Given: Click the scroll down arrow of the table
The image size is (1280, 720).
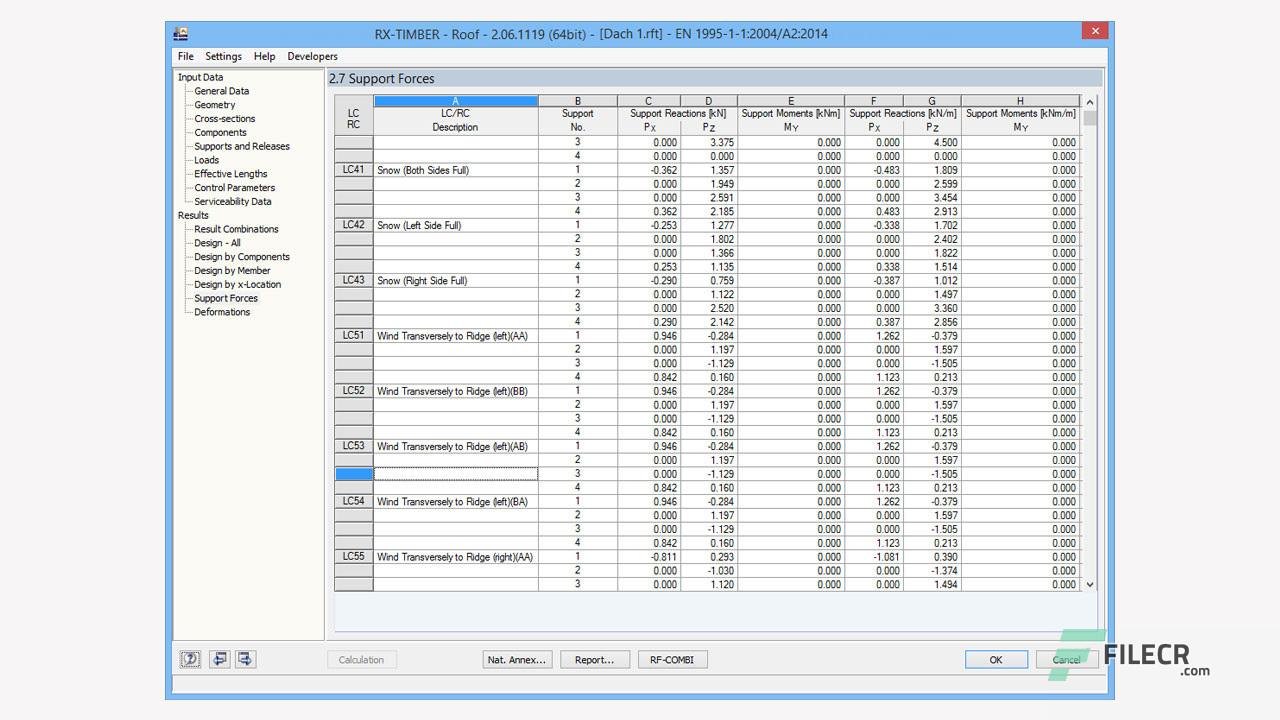Looking at the screenshot, I should [1090, 584].
